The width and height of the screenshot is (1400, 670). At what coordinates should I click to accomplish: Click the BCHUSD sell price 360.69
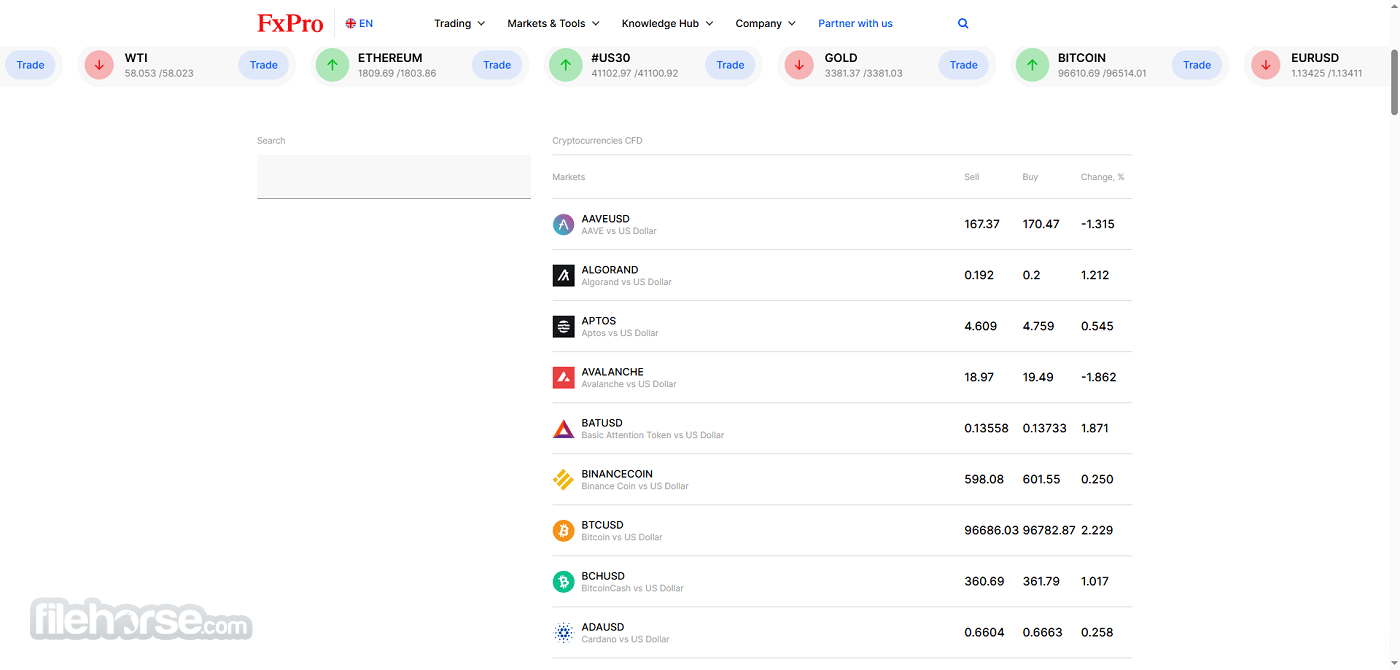[x=984, y=581]
